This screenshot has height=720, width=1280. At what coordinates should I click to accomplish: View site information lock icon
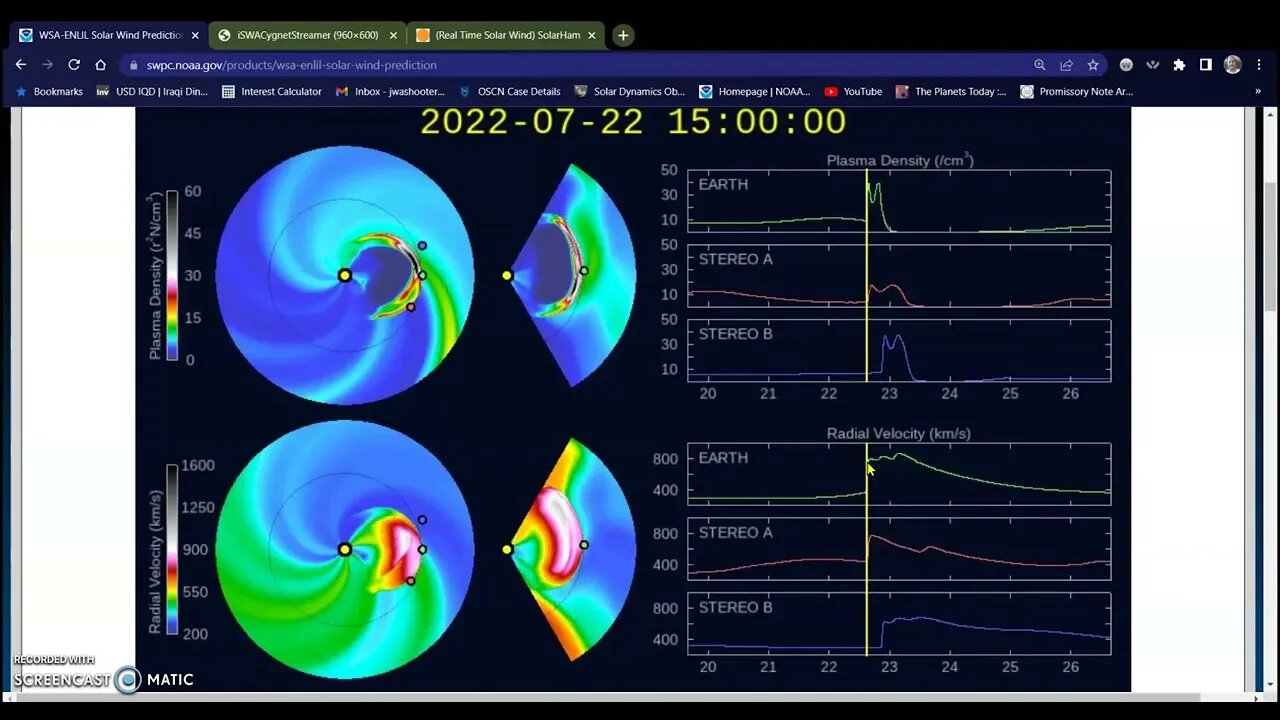134,65
